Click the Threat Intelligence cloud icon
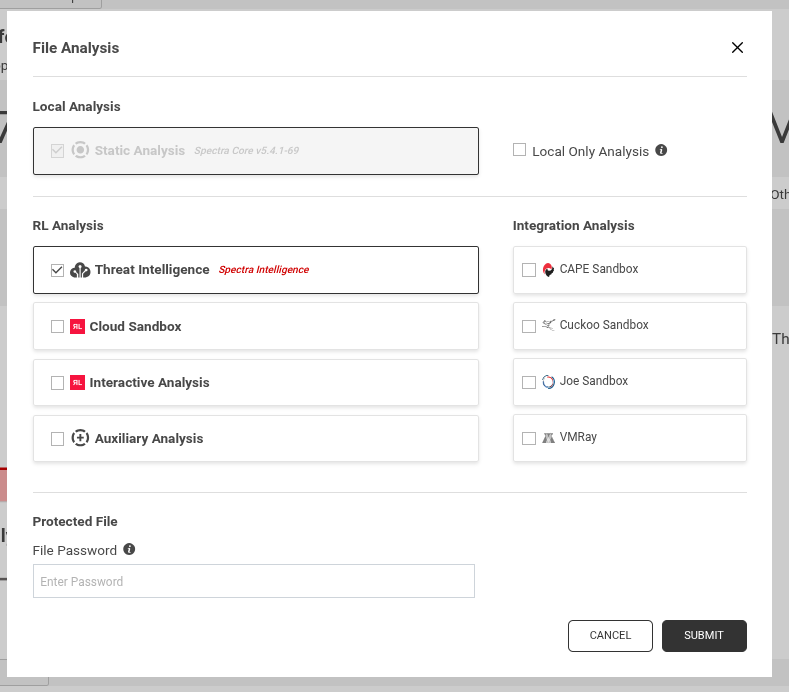The image size is (789, 692). [80, 270]
